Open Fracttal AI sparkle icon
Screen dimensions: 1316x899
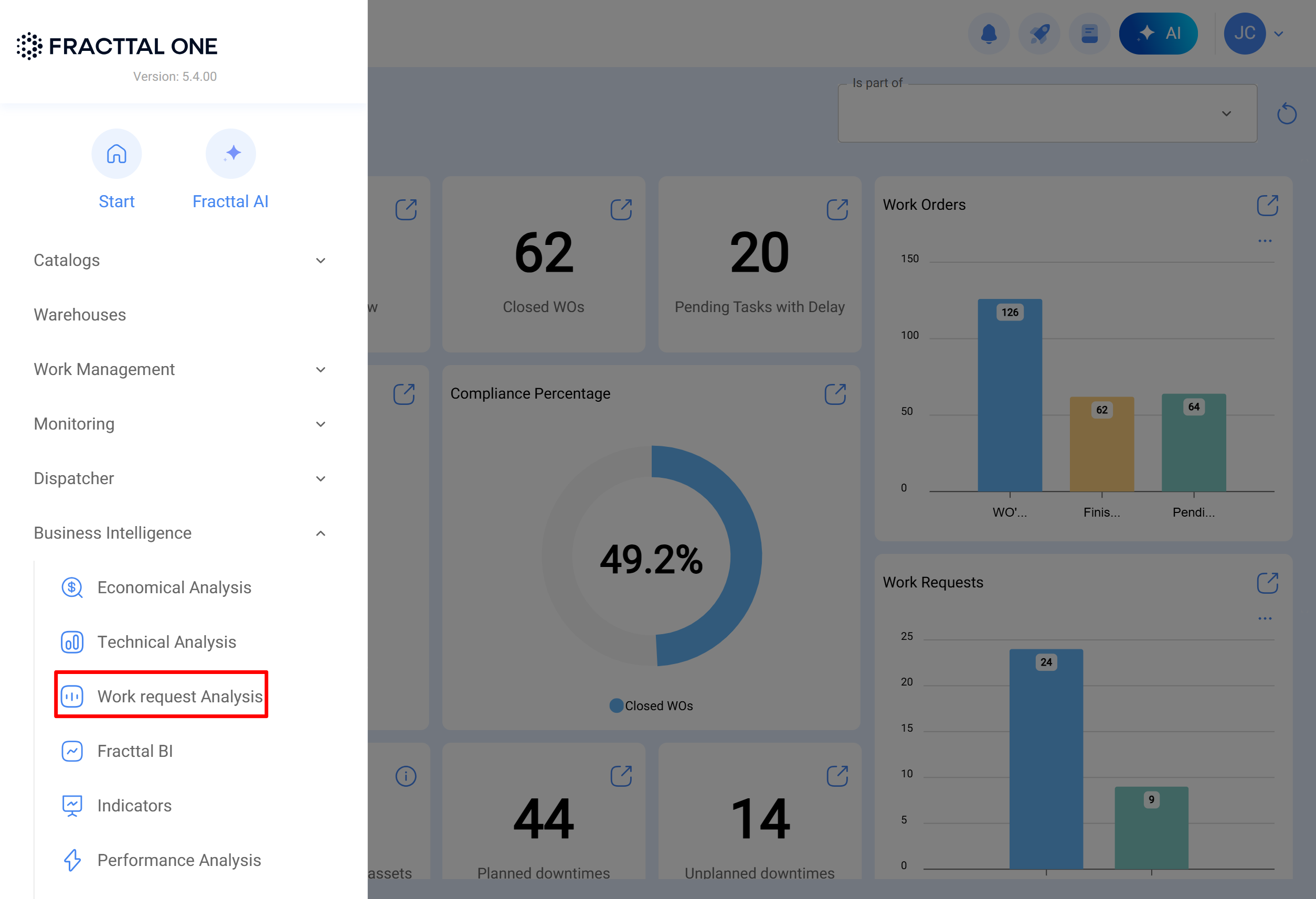(x=230, y=154)
